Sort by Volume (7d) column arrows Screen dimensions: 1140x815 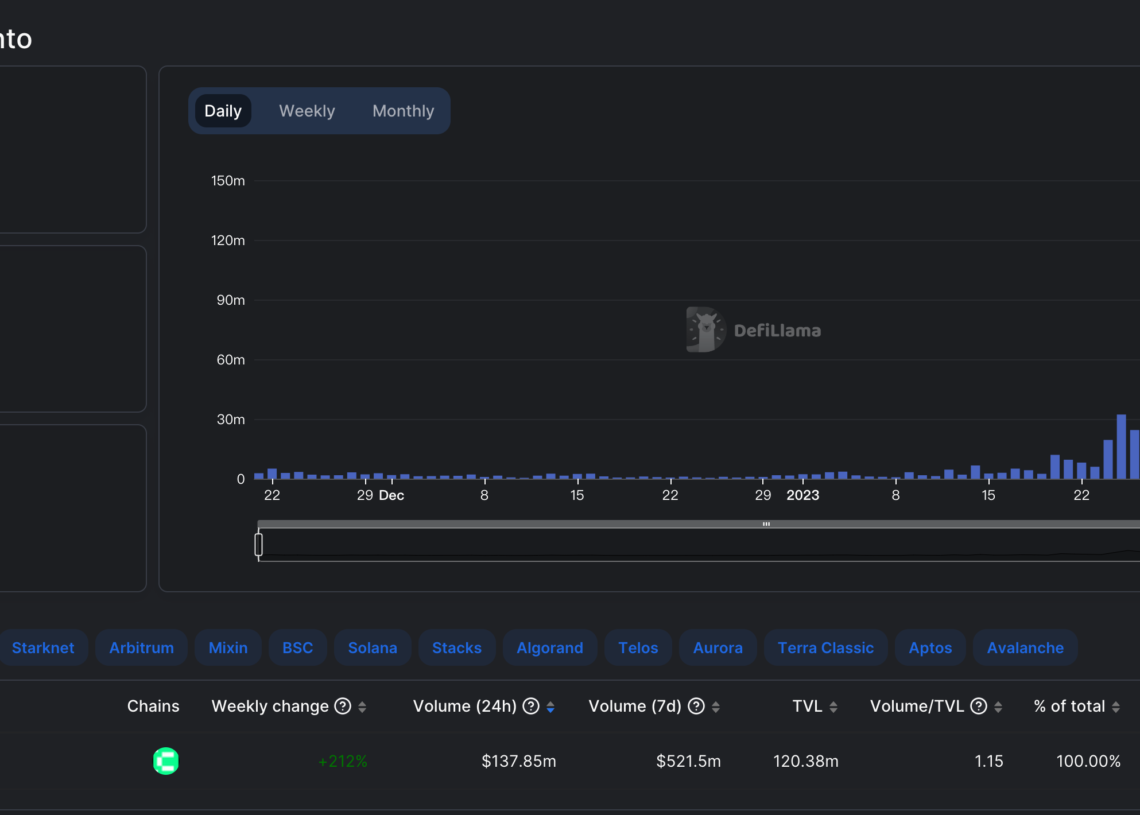[x=715, y=707]
